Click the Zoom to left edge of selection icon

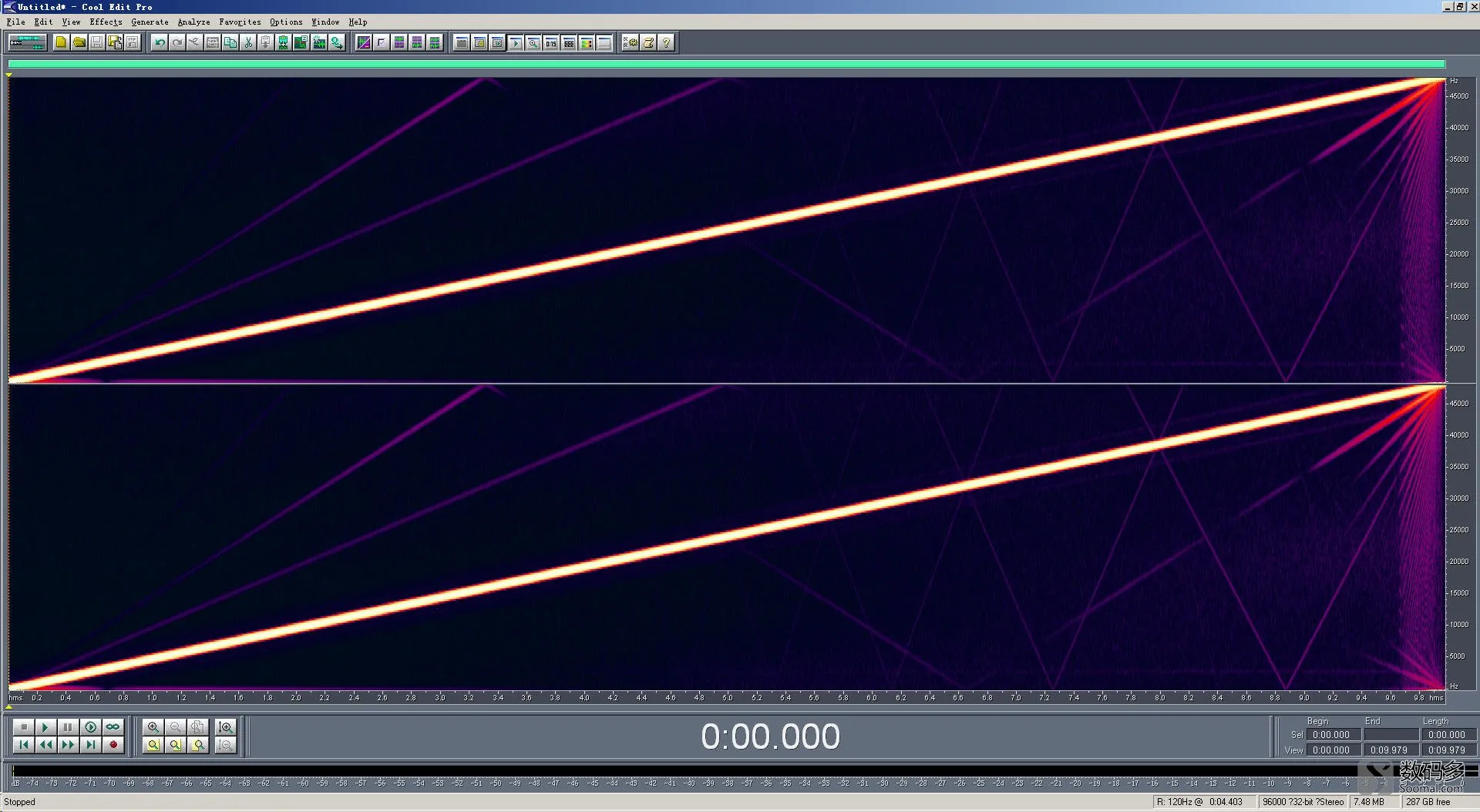click(175, 744)
